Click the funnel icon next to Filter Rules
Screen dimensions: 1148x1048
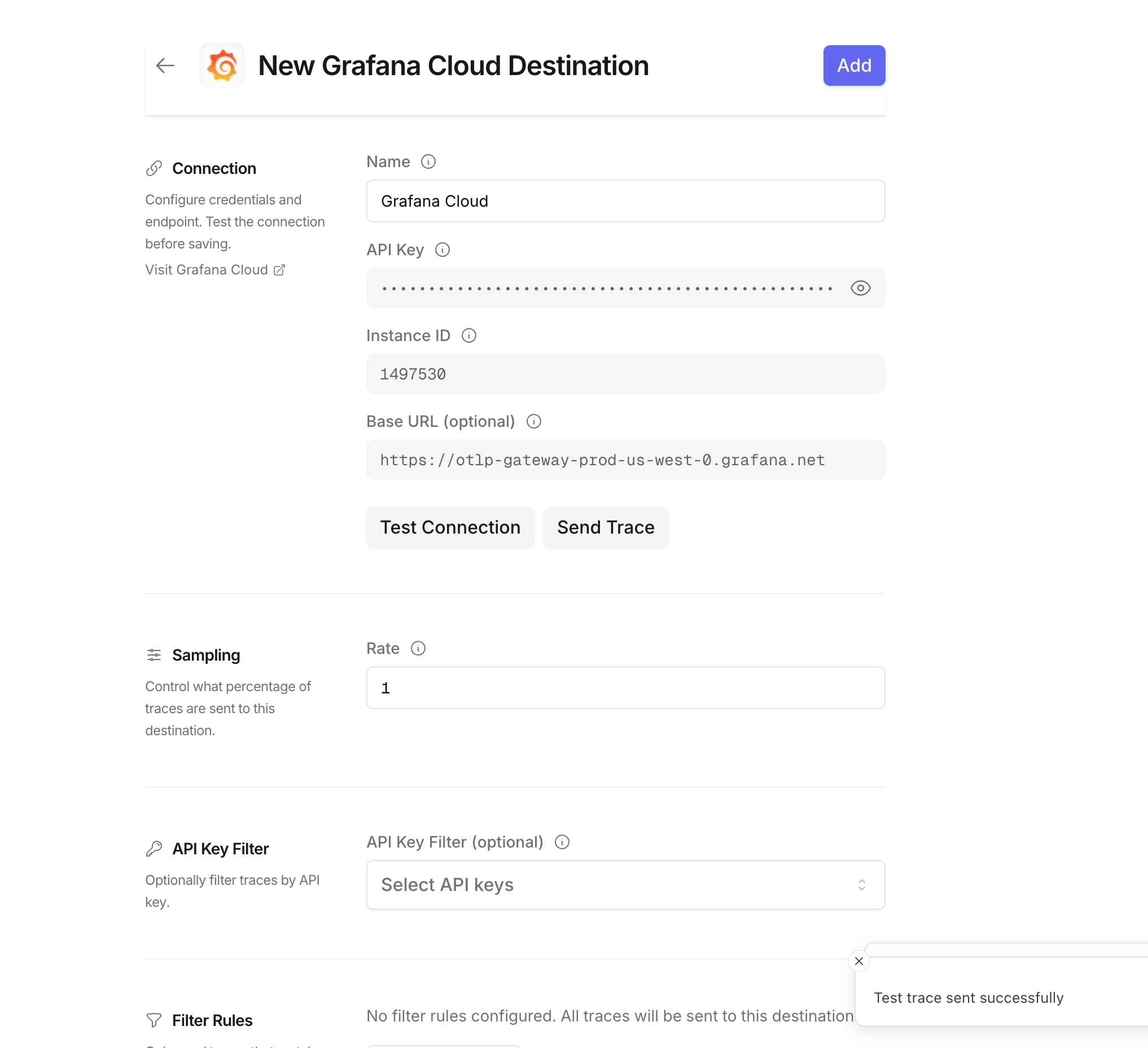pos(154,1020)
